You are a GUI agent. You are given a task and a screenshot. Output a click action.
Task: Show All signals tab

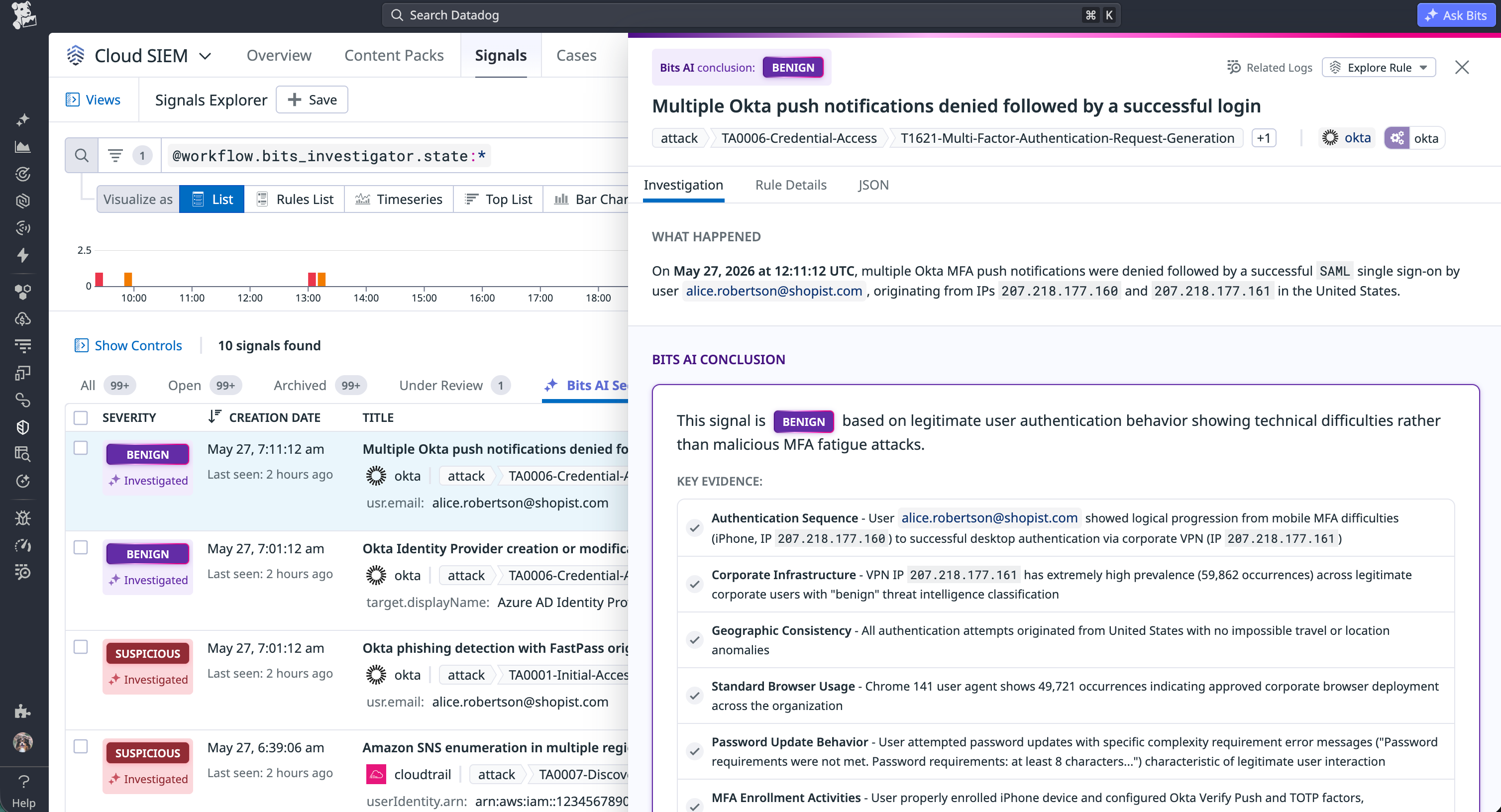pyautogui.click(x=108, y=385)
